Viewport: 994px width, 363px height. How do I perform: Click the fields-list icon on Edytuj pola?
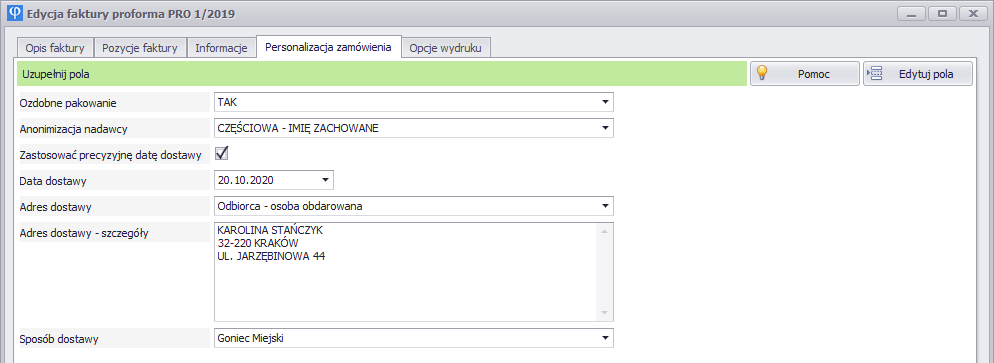point(875,73)
